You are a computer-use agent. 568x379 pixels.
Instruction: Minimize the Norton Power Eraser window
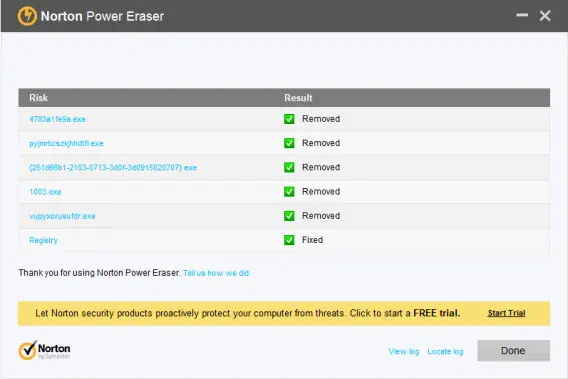point(522,15)
